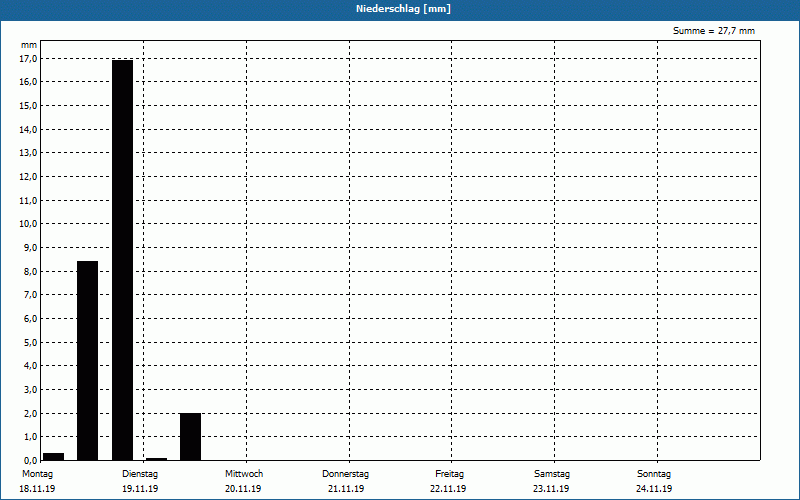Click the '6,0' y-axis value
The height and width of the screenshot is (500, 800).
[x=30, y=318]
